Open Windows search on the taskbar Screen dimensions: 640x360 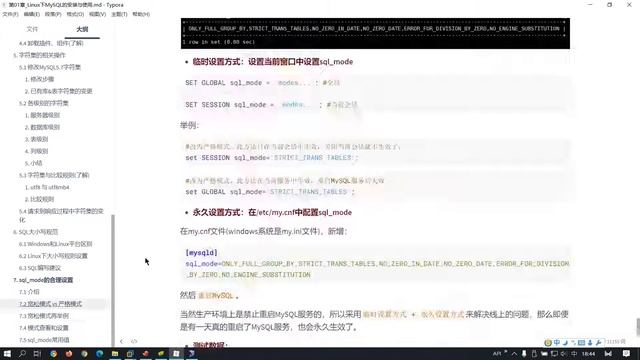[22, 353]
